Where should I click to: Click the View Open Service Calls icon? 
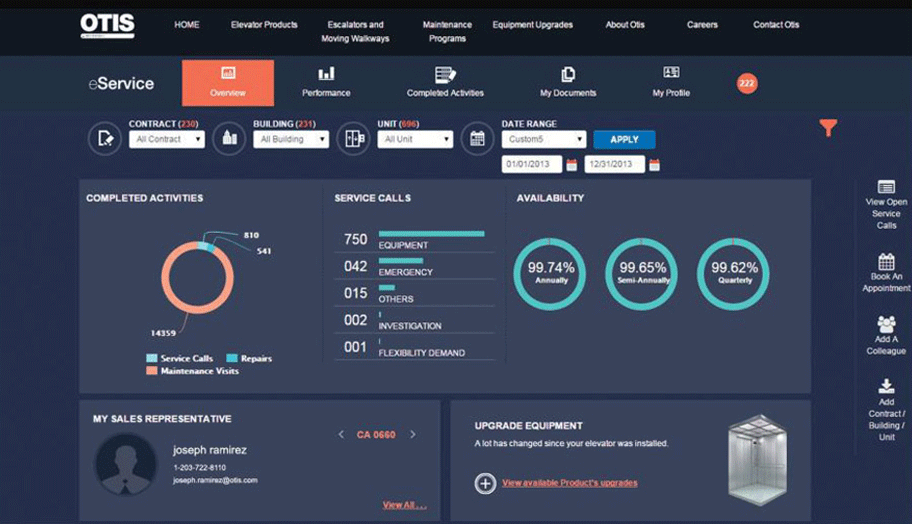click(x=886, y=187)
